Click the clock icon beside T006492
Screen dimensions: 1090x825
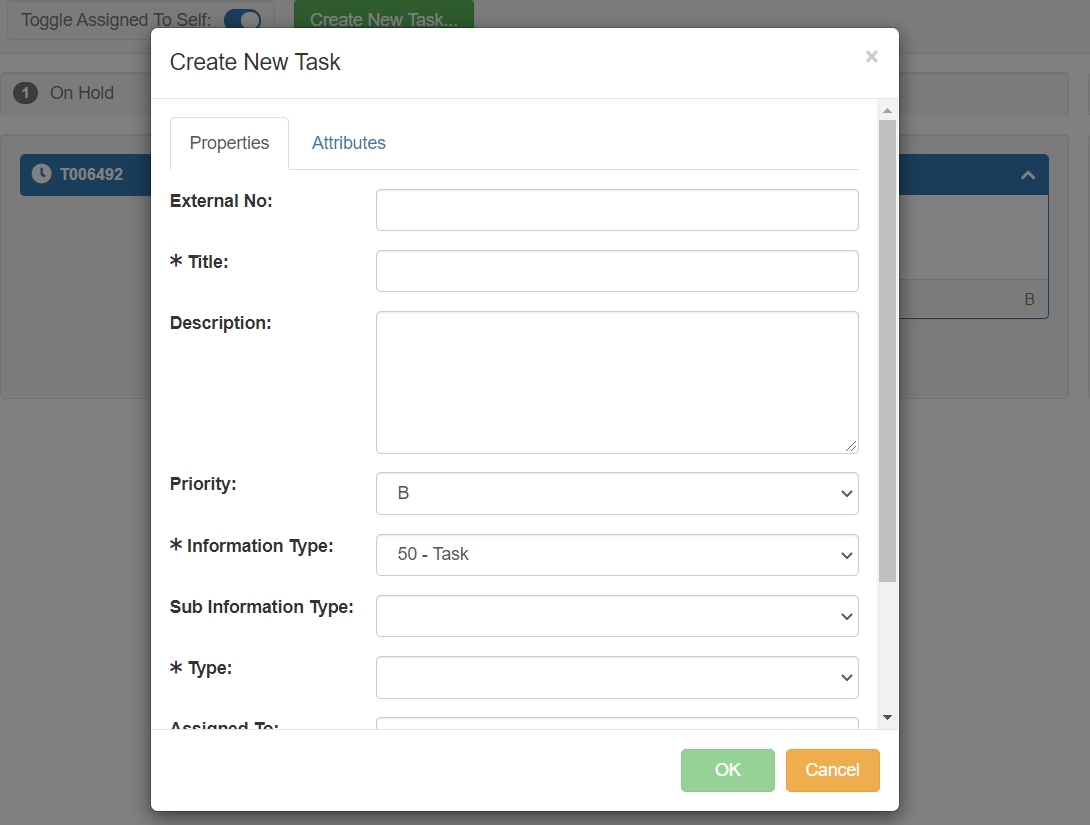(41, 174)
